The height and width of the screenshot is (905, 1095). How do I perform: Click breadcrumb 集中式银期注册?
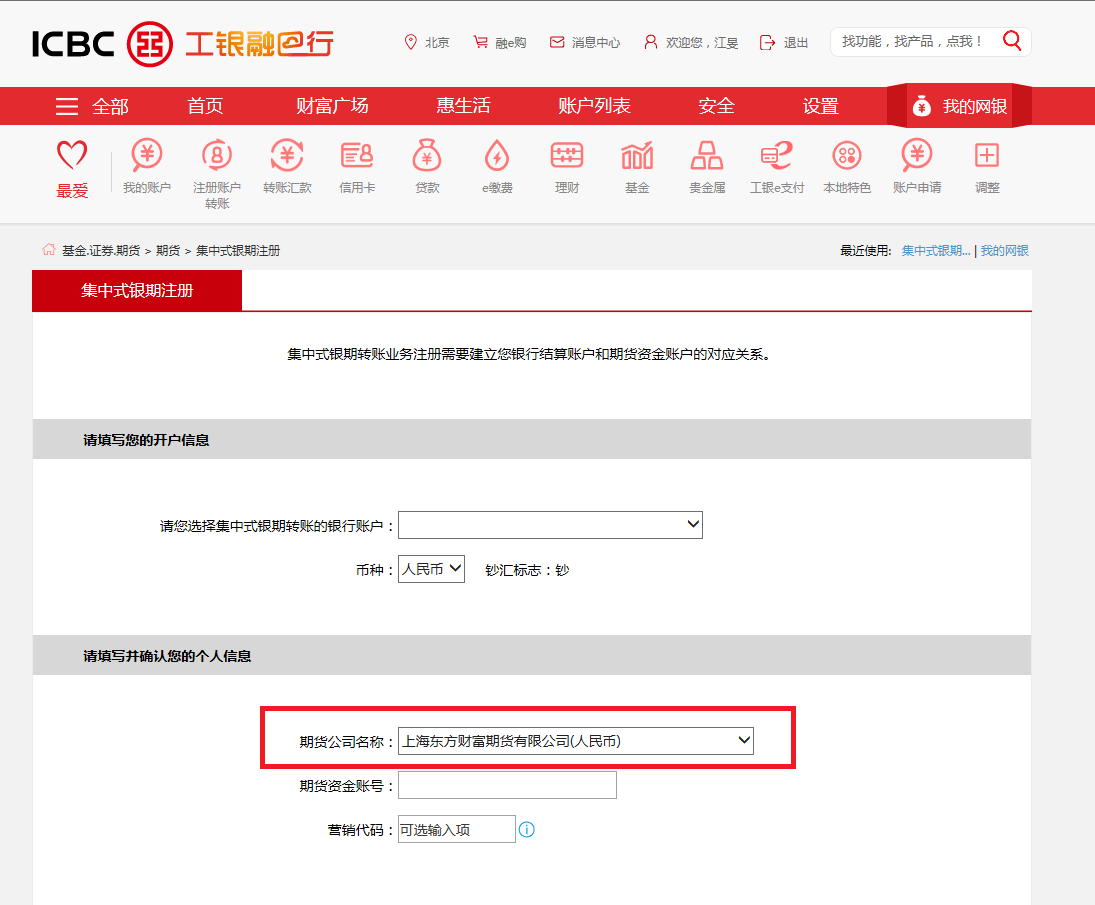238,251
